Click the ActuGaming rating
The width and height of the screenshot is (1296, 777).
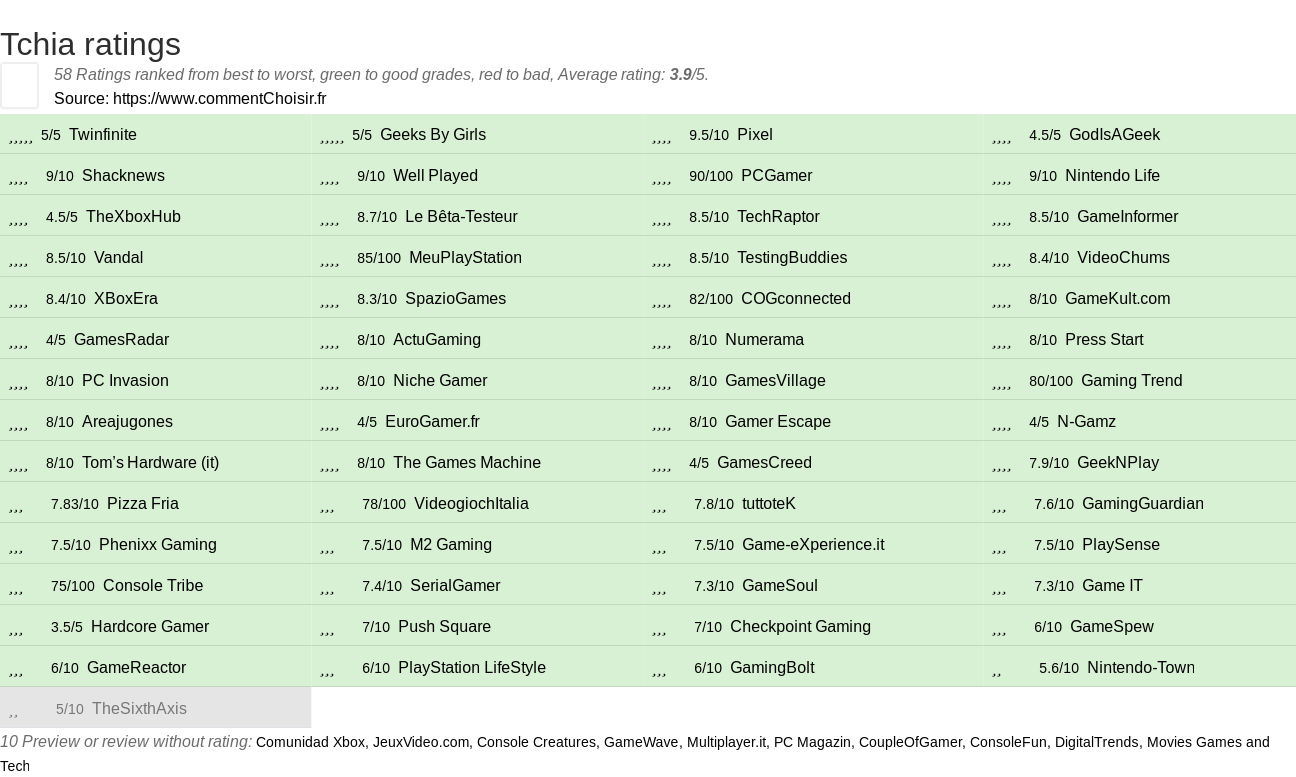pyautogui.click(x=477, y=339)
